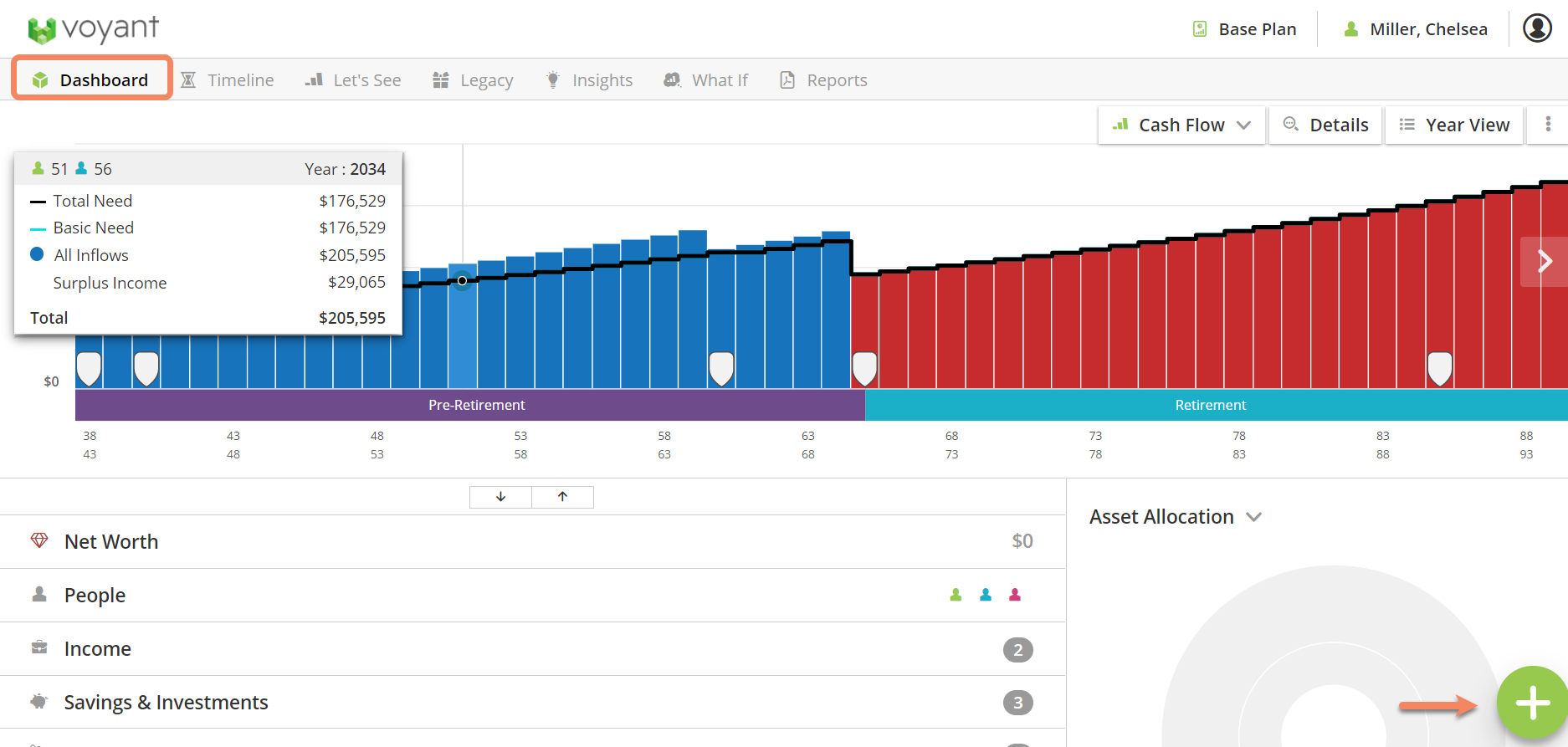
Task: Click the down arrow panel resize button
Action: click(500, 497)
